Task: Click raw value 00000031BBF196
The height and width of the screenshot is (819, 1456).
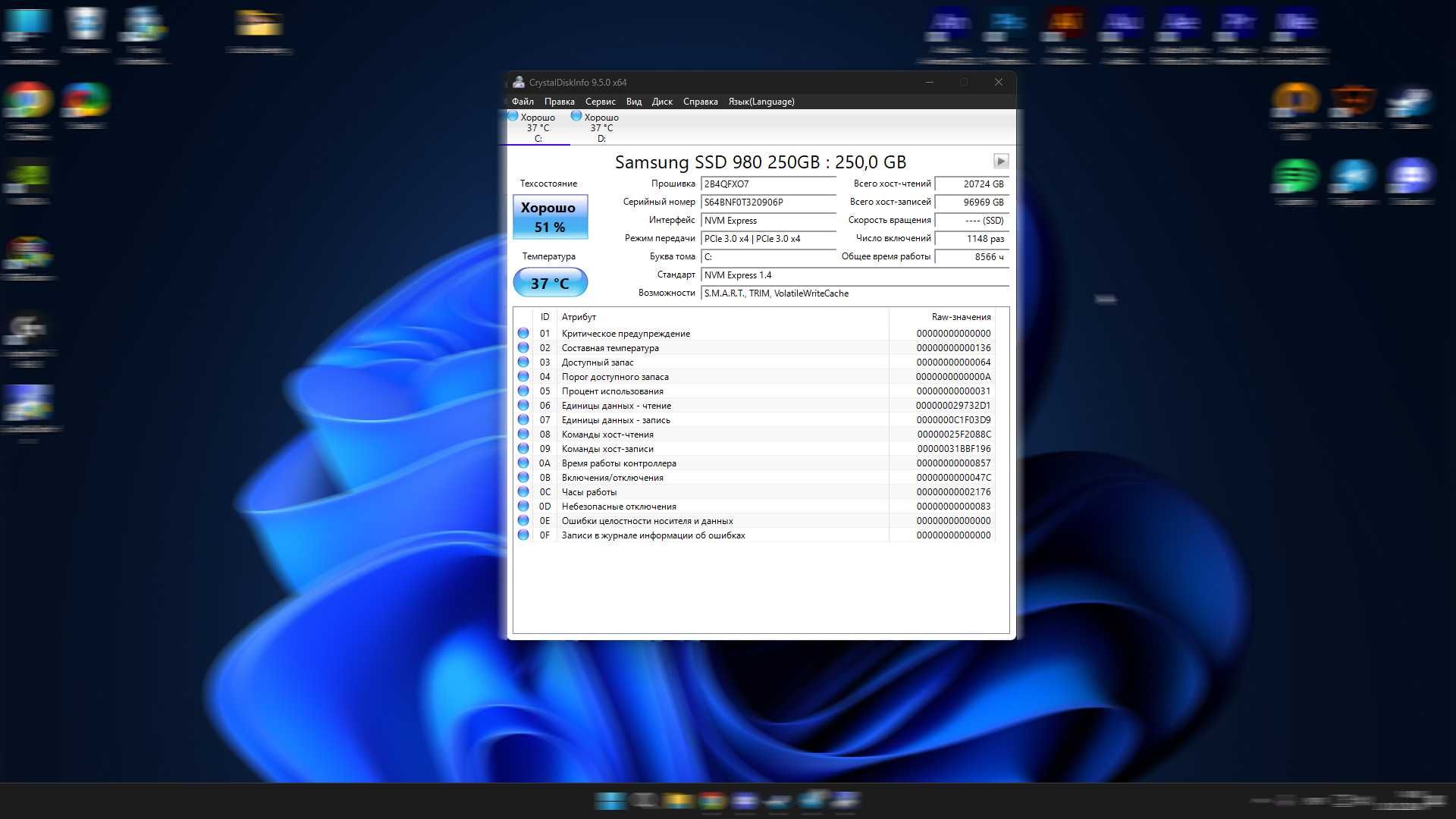Action: 953,449
